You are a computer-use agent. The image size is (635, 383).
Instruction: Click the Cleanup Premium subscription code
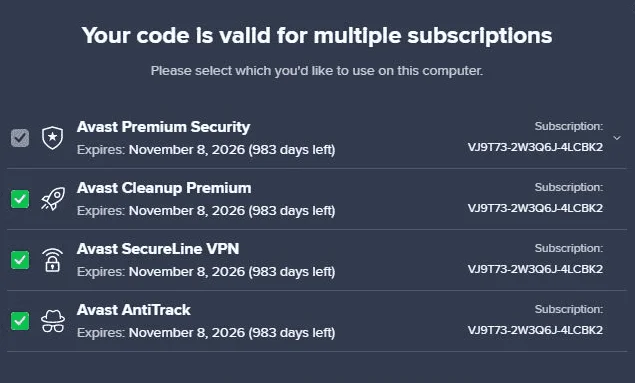click(535, 209)
